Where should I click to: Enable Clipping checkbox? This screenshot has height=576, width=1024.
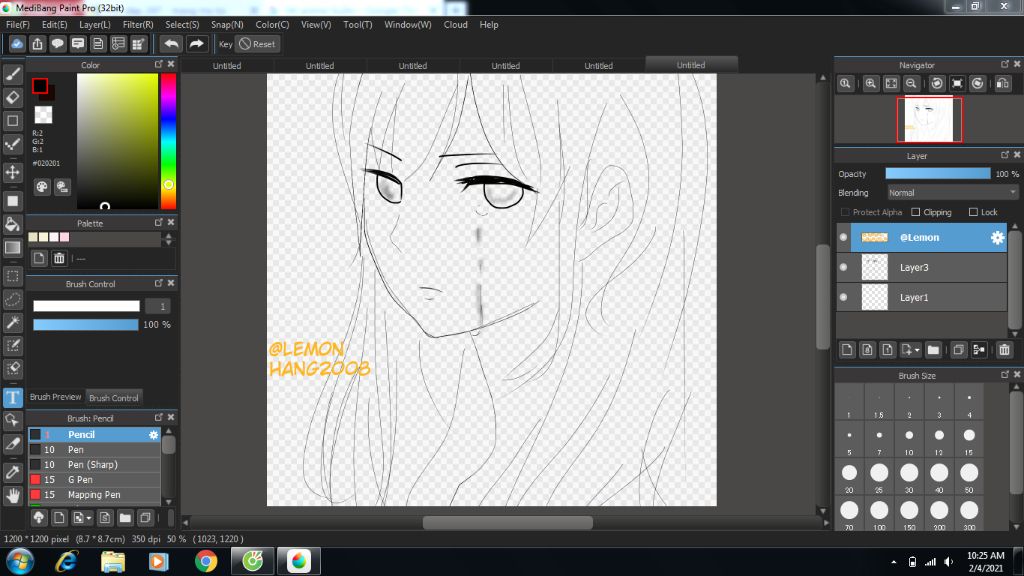(x=916, y=212)
